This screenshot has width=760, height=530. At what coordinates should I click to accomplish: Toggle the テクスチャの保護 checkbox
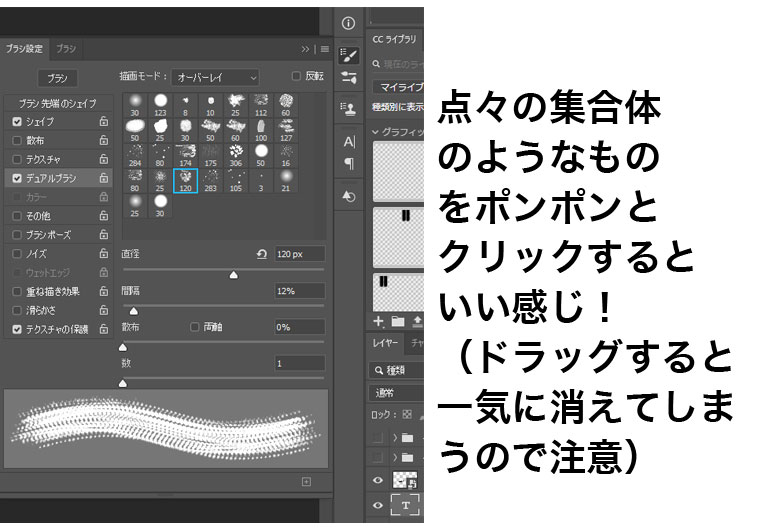[17, 329]
